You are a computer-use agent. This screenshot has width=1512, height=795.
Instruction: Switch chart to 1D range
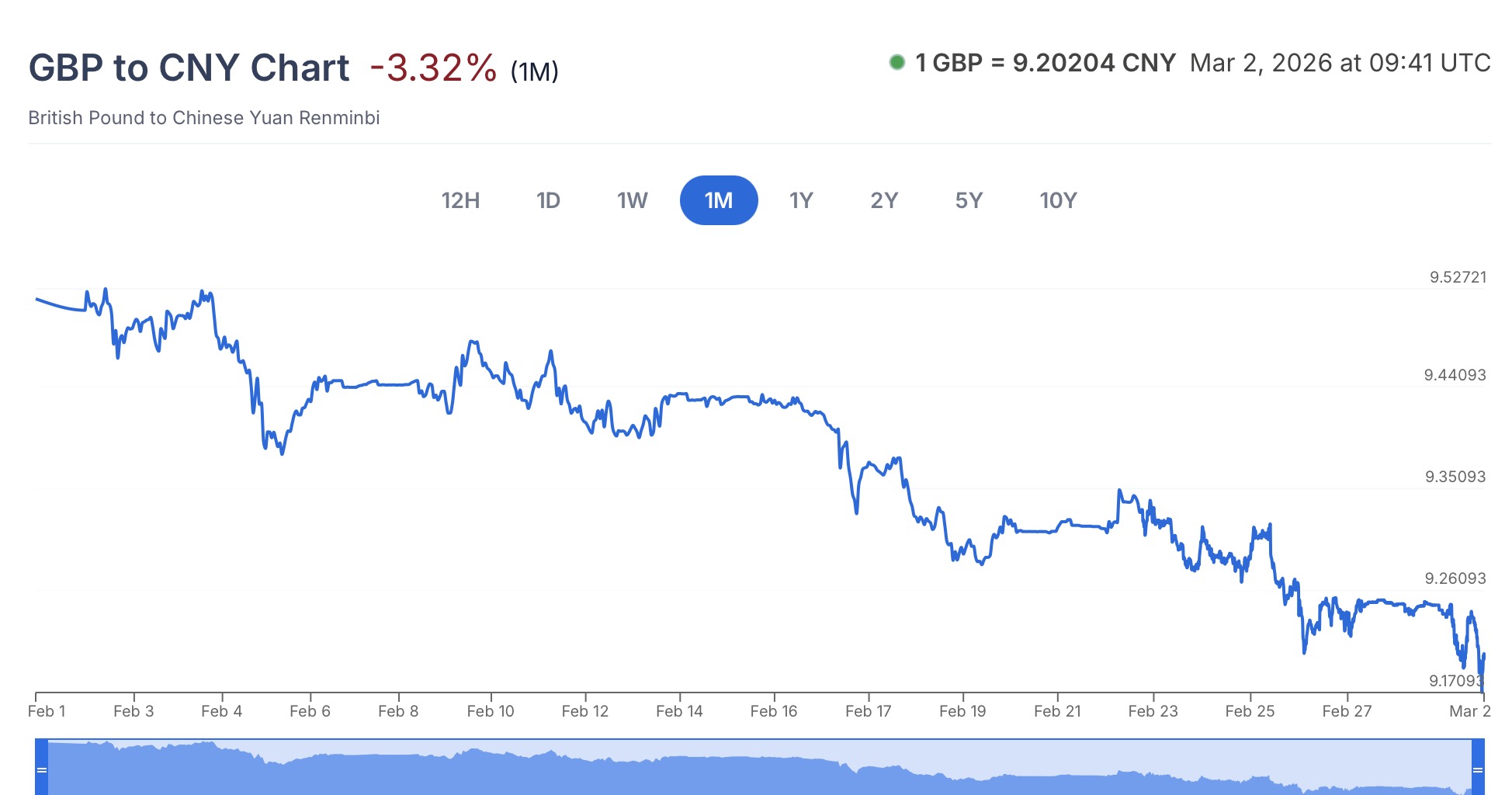point(548,200)
